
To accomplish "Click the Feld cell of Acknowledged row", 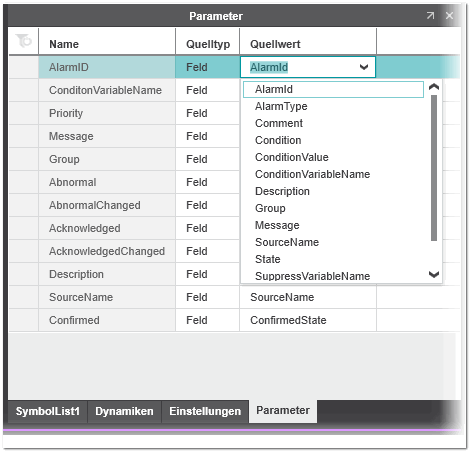I will [x=208, y=228].
